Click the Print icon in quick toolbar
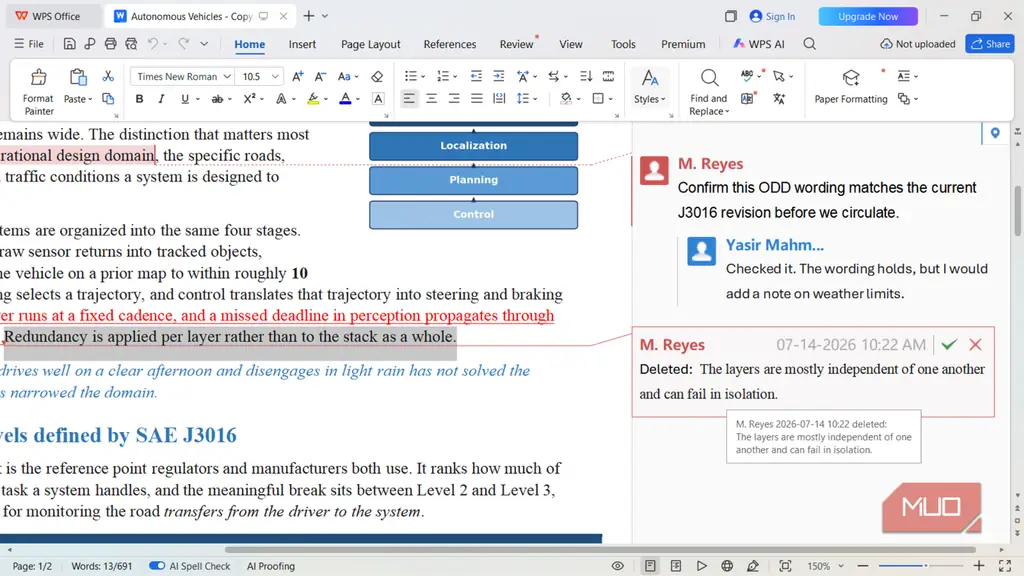 [x=110, y=44]
